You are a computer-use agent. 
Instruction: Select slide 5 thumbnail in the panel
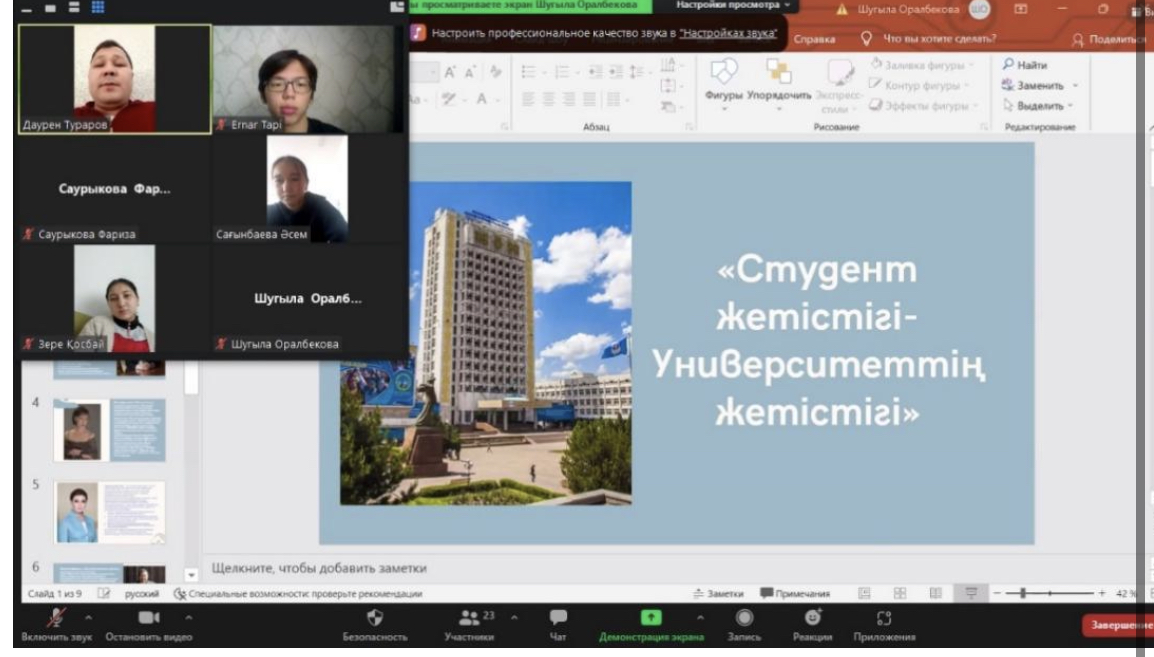(x=110, y=511)
